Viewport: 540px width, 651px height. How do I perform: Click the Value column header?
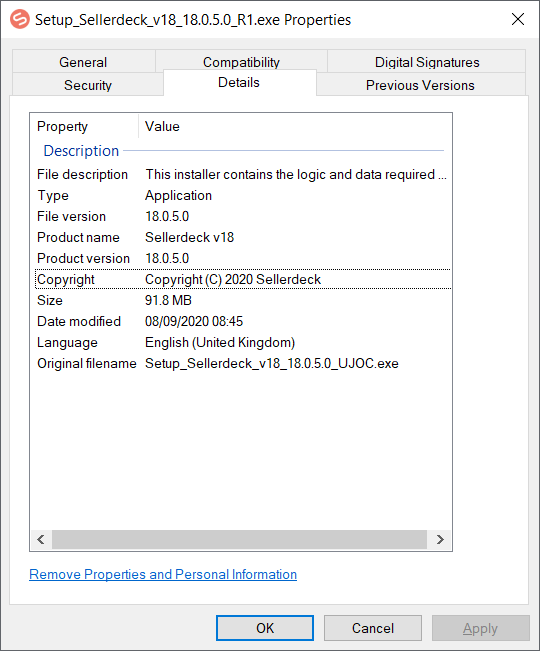[x=295, y=126]
